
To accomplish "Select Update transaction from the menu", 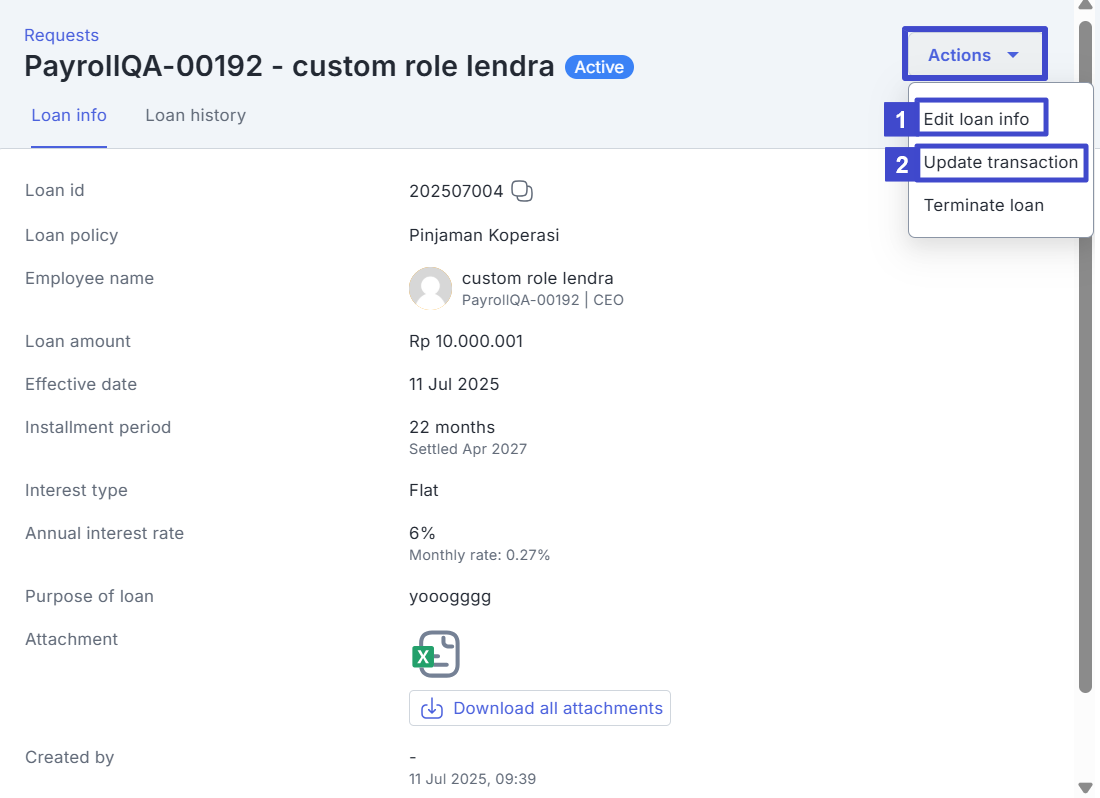I will (1000, 162).
